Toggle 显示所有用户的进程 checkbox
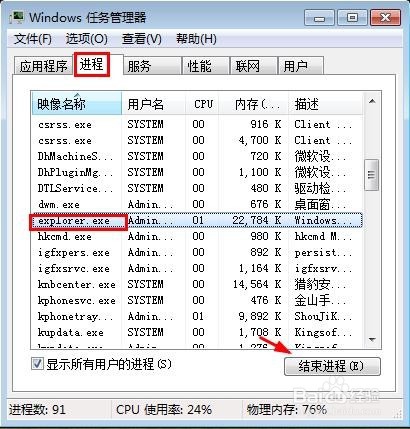This screenshot has width=410, height=429. coord(37,364)
